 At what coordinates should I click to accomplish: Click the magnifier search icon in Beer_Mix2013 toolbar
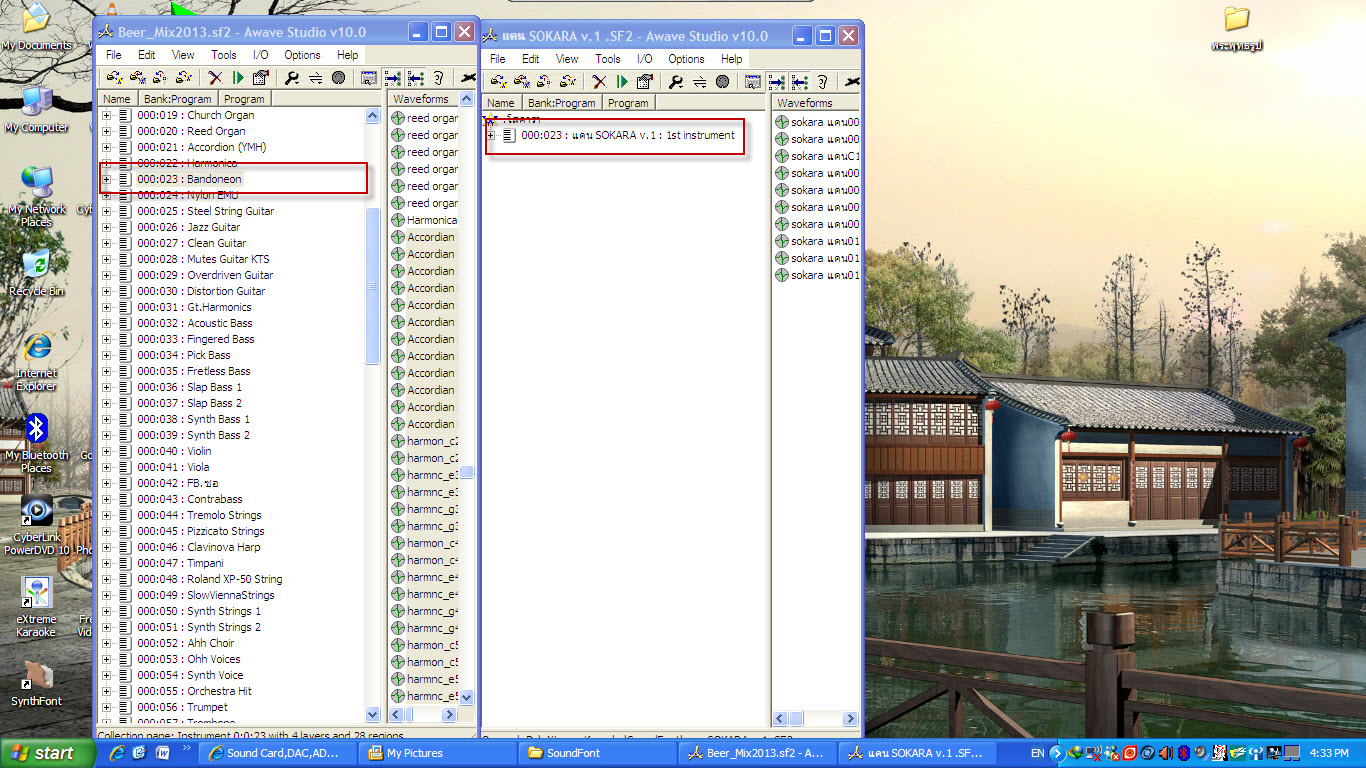pos(292,77)
